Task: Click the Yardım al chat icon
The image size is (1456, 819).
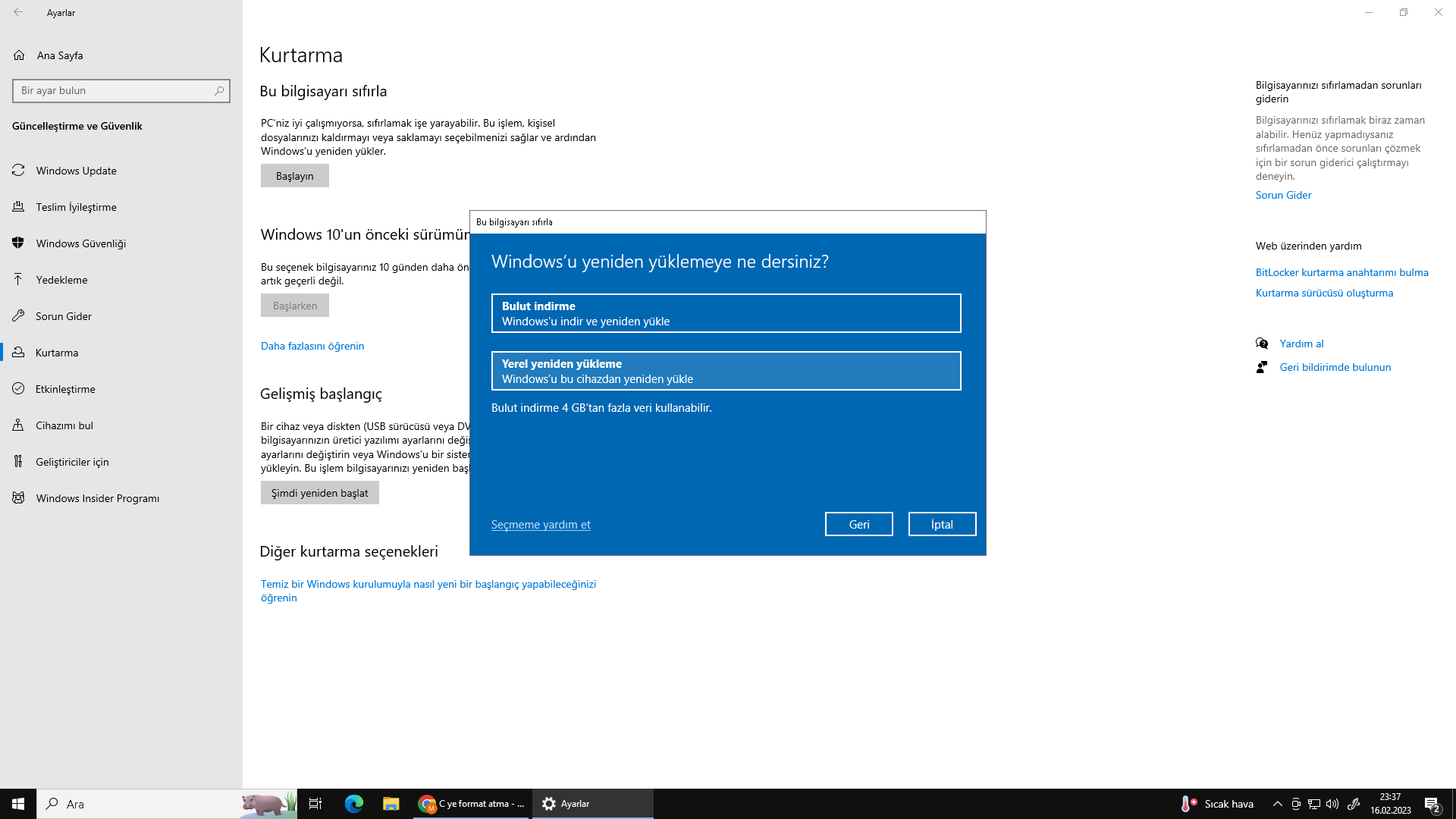Action: (1262, 344)
